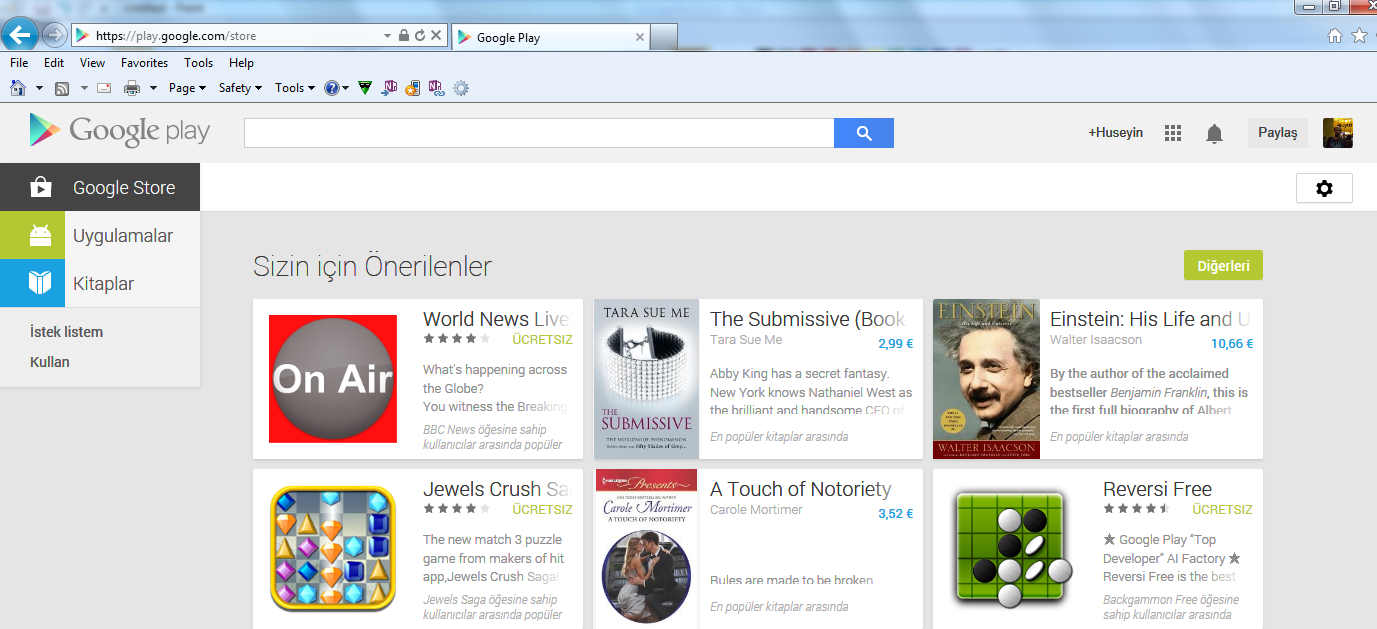Open the File menu
1377x629 pixels.
(x=19, y=63)
